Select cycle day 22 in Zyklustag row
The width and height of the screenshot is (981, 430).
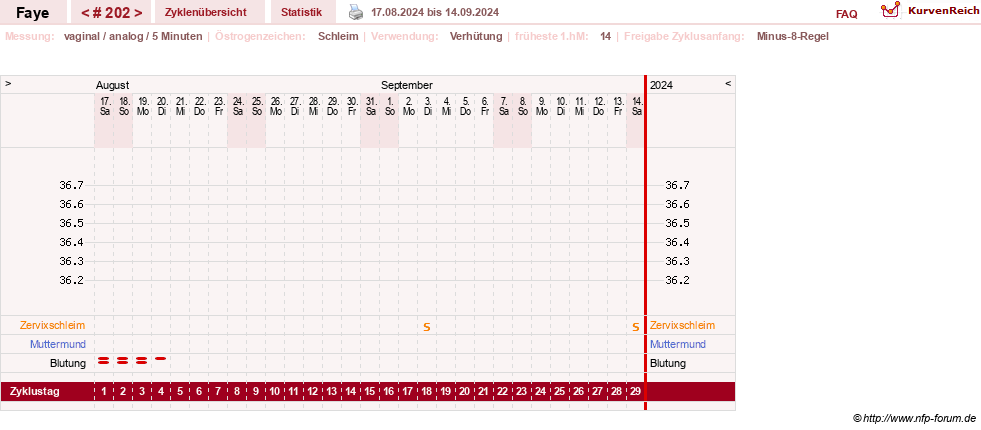(502, 392)
